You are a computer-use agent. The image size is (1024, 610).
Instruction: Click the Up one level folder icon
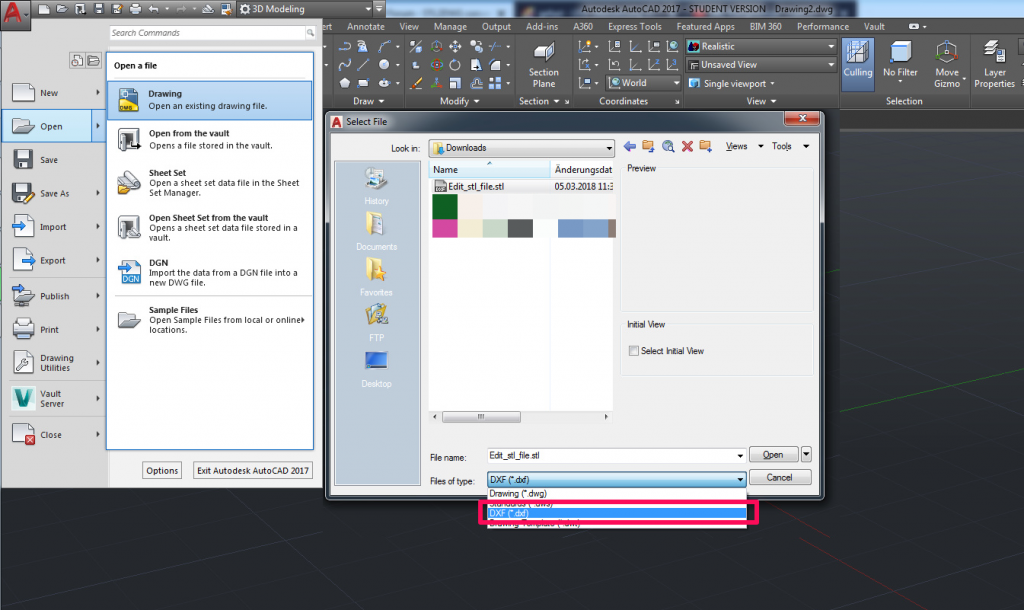(x=648, y=146)
